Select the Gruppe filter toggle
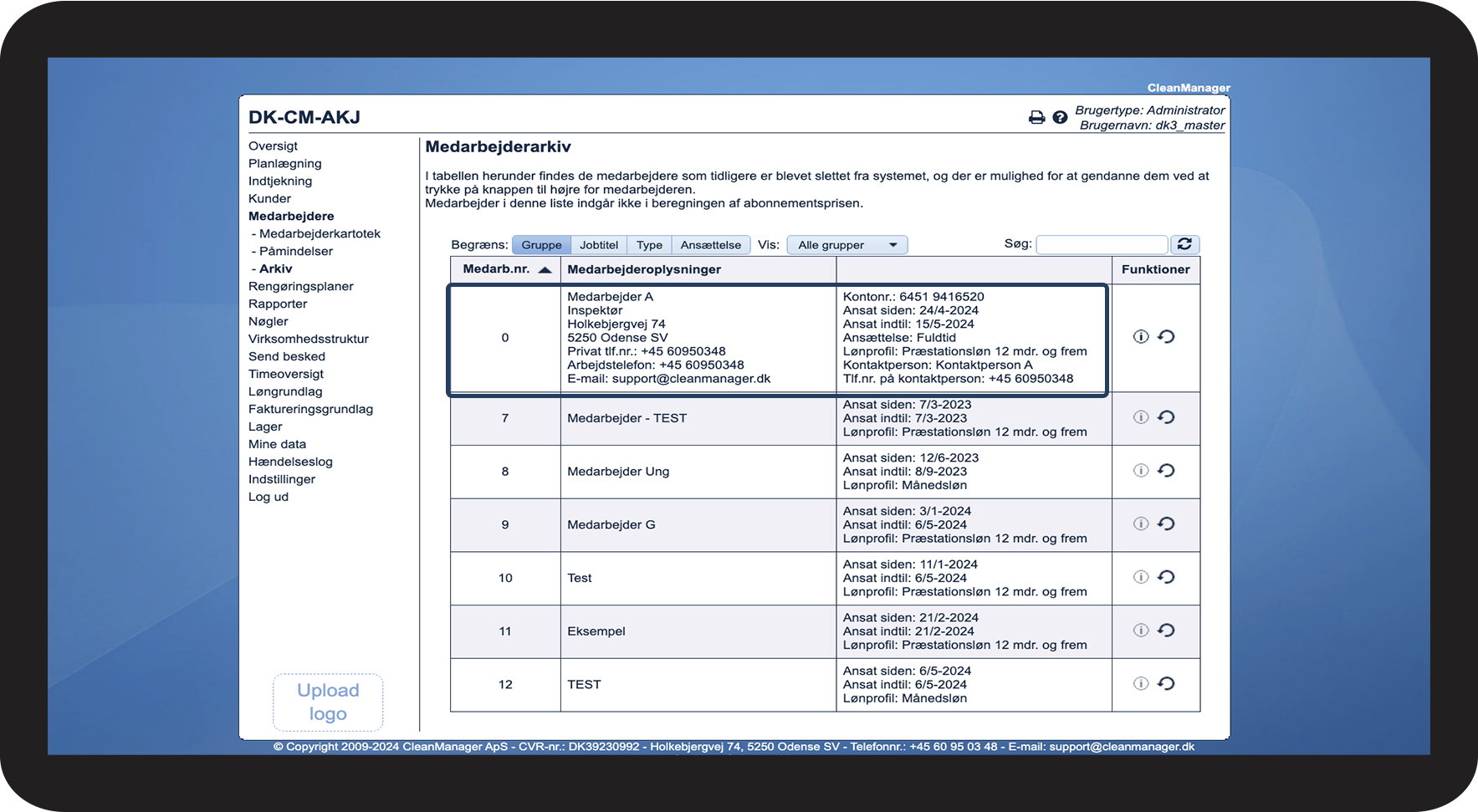The width and height of the screenshot is (1478, 812). coord(541,245)
